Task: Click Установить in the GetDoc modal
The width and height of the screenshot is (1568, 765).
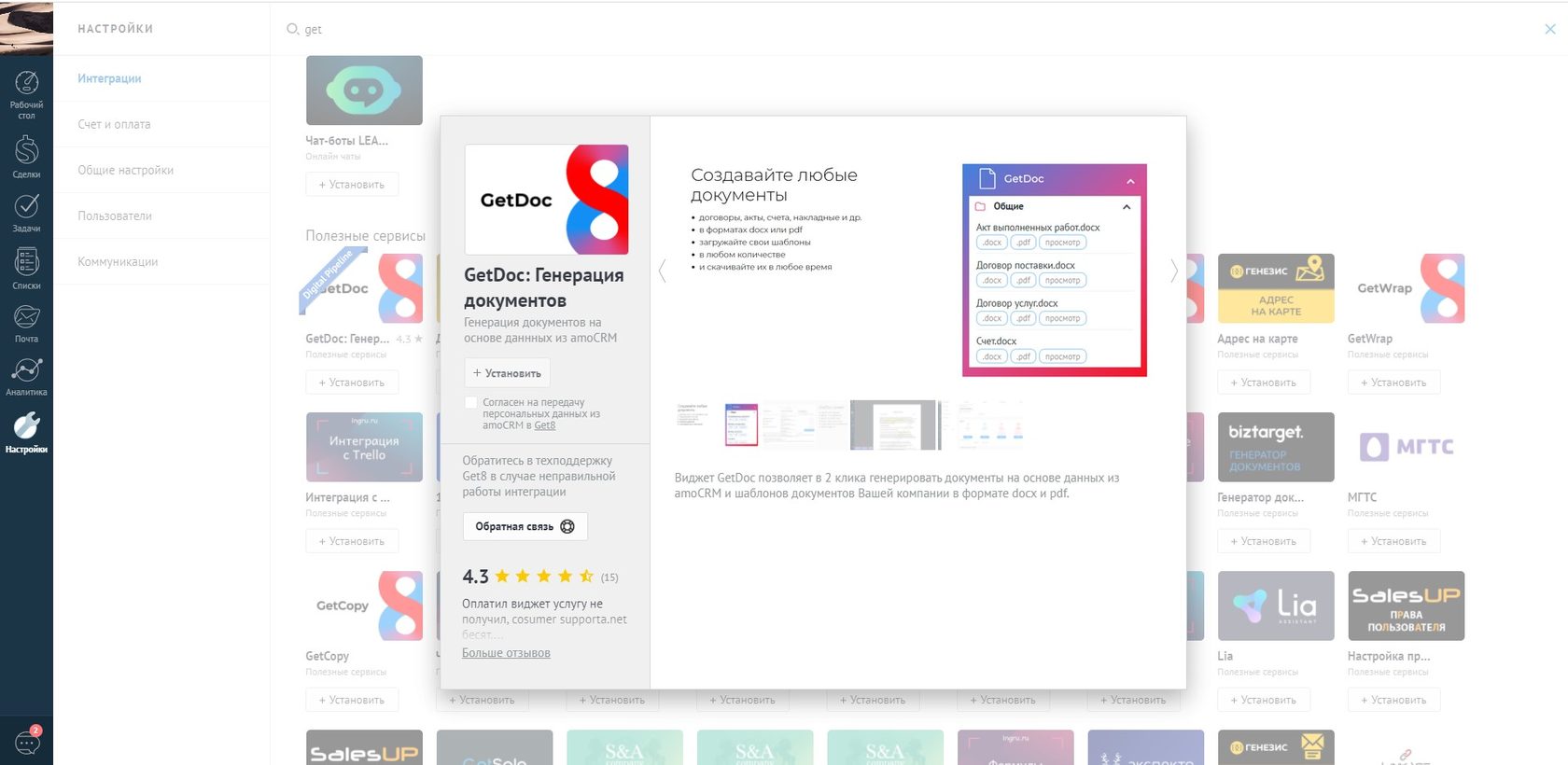Action: 507,373
